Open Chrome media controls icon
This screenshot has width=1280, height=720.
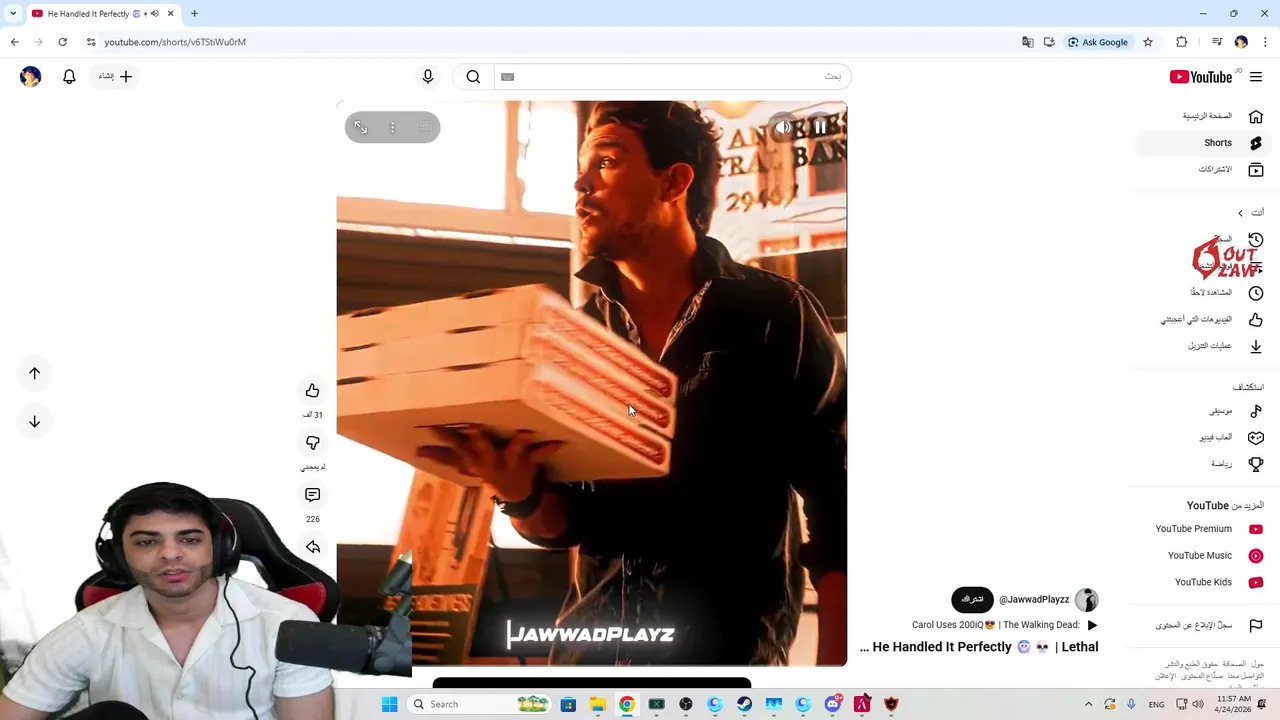[1217, 42]
